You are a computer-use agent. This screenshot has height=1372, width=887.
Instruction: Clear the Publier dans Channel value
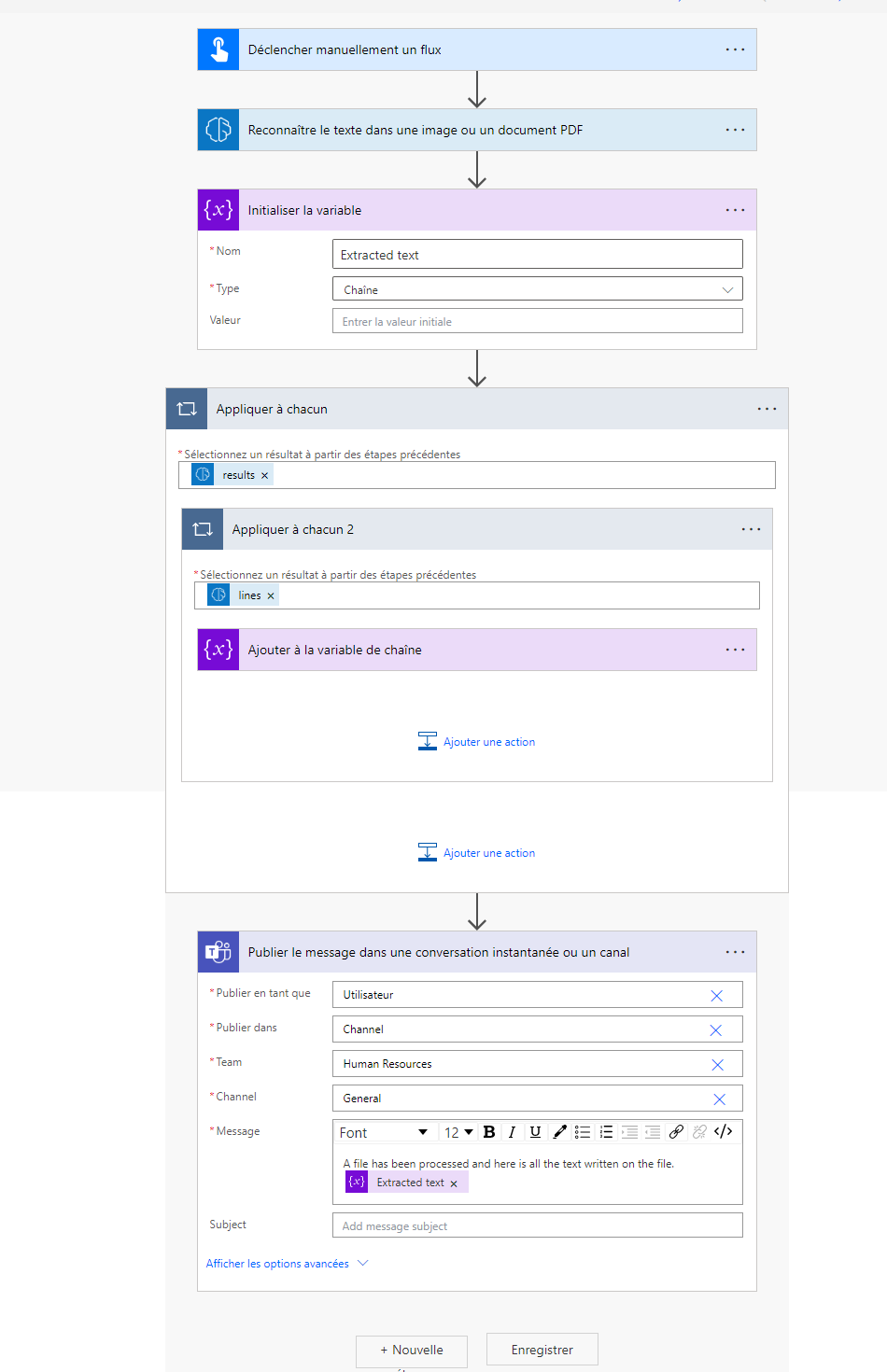[x=716, y=1030]
